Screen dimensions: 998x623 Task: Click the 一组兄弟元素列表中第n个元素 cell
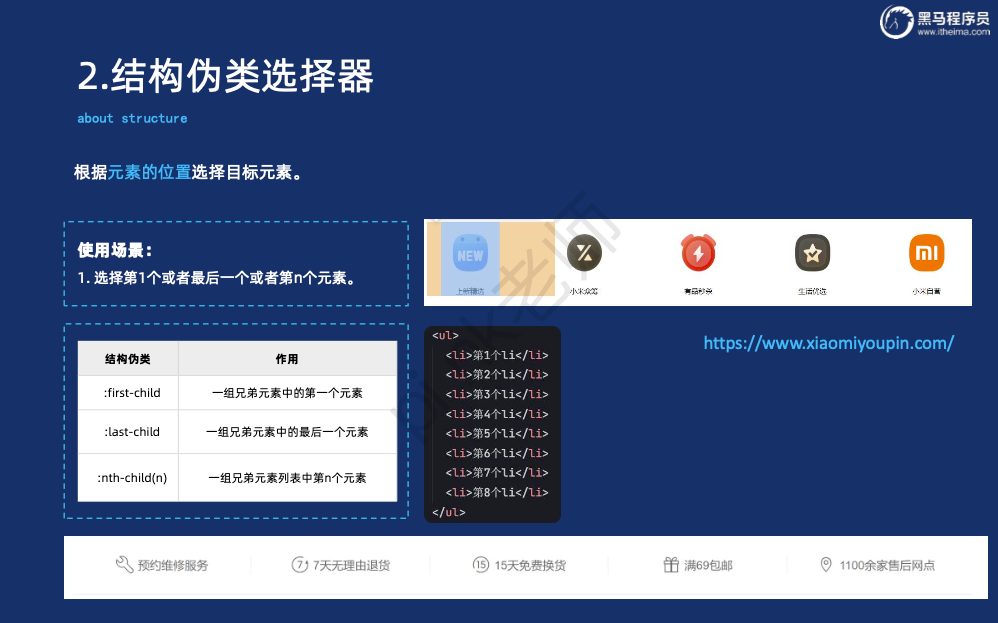pyautogui.click(x=287, y=477)
